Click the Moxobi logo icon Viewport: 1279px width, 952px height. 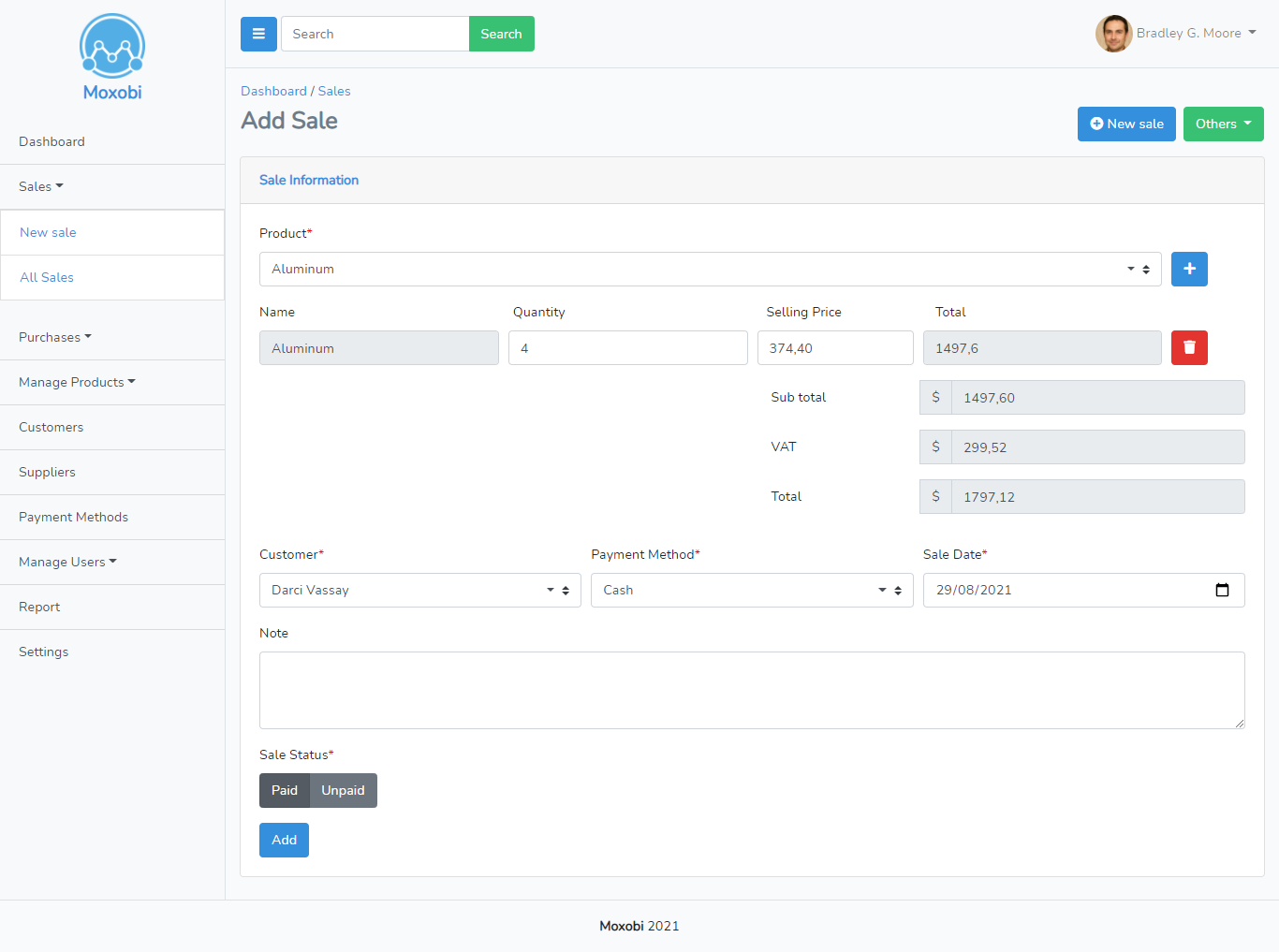point(112,46)
